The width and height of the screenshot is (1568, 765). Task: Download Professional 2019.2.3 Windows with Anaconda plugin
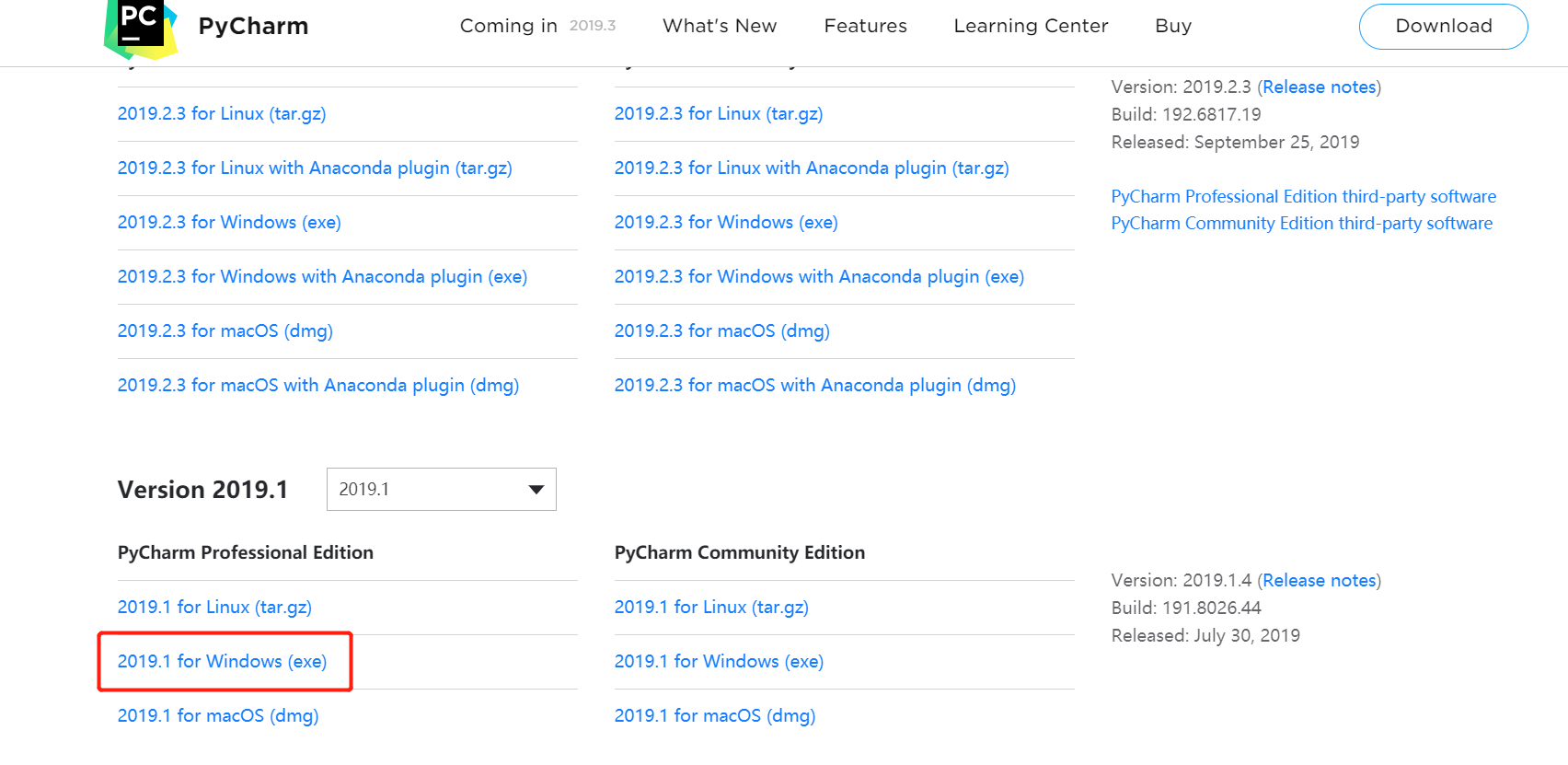click(x=322, y=276)
